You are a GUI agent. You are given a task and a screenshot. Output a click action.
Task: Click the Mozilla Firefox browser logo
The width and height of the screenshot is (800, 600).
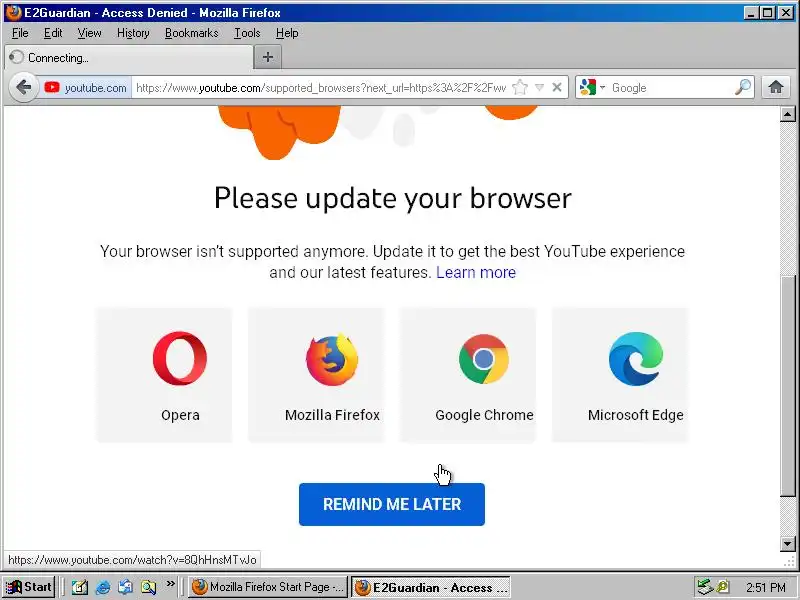(332, 359)
